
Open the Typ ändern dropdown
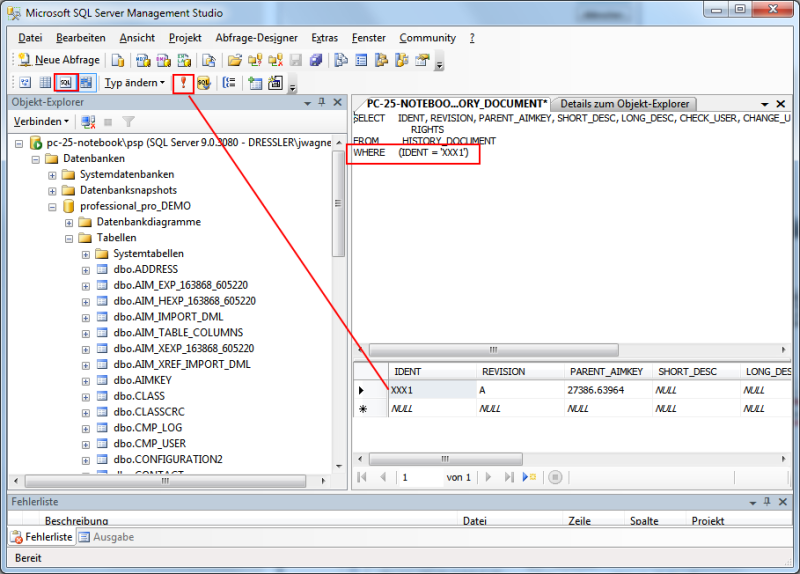(x=135, y=83)
